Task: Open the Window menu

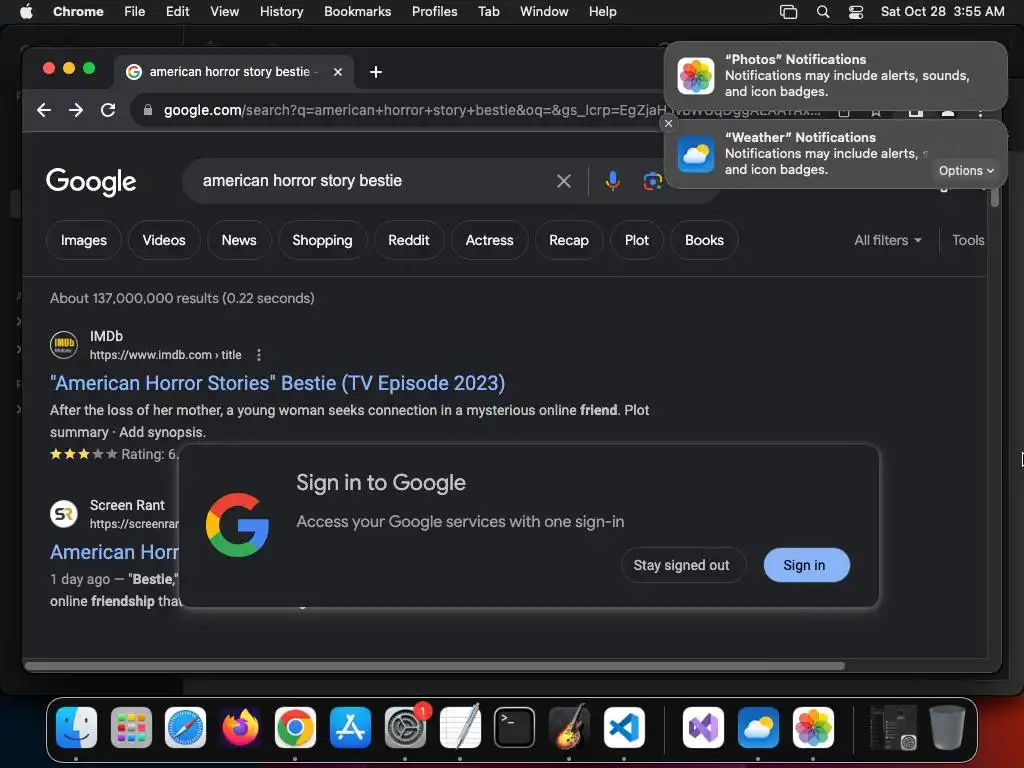Action: 544,12
